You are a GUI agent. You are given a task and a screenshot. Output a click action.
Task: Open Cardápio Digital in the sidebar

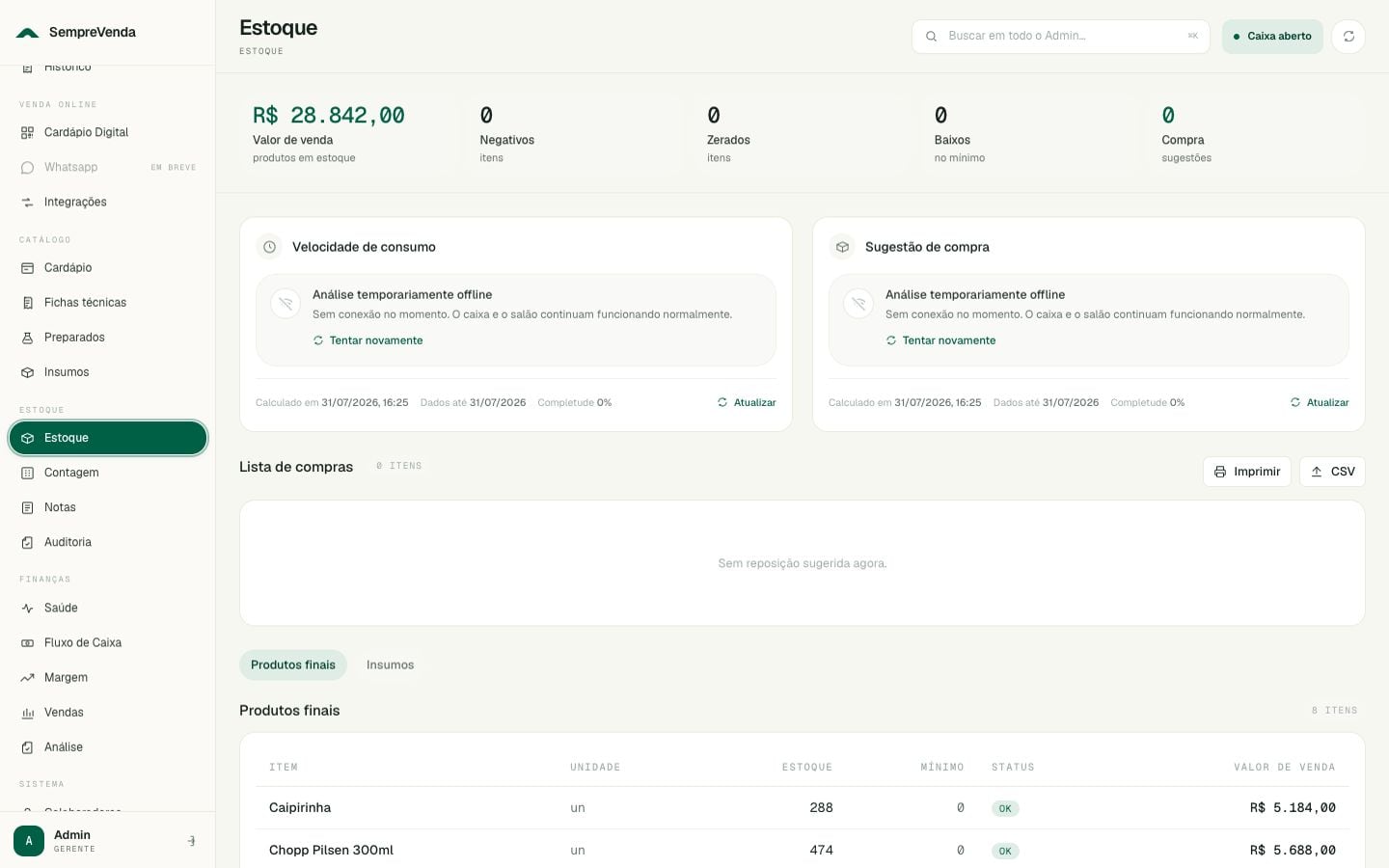[x=107, y=132]
